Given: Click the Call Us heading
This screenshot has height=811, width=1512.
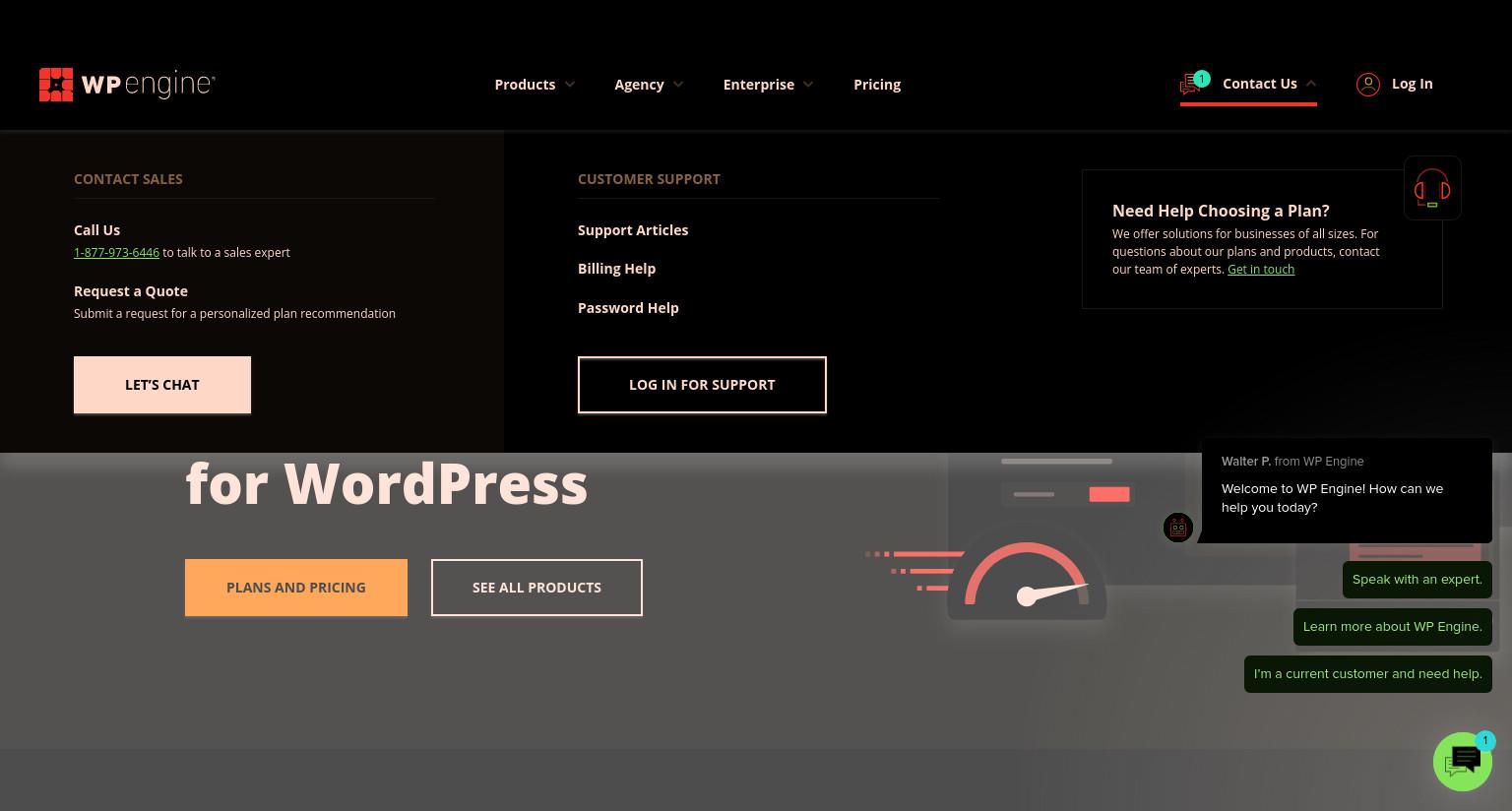Looking at the screenshot, I should click(96, 230).
